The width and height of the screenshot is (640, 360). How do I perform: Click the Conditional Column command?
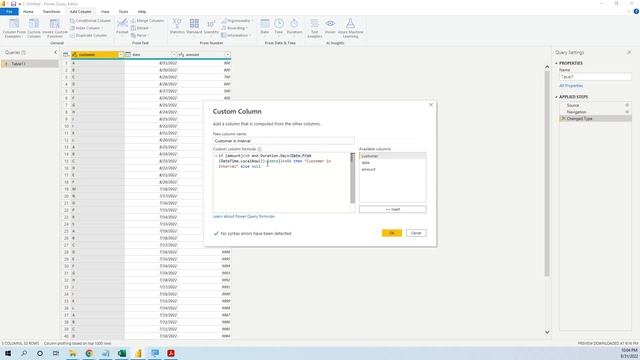90,21
